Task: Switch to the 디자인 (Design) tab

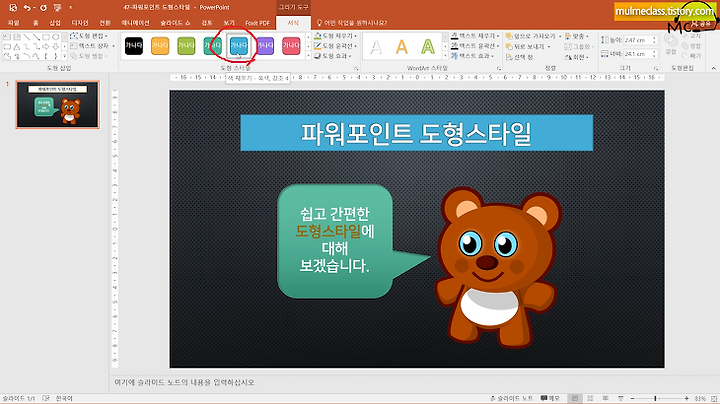Action: (x=79, y=23)
